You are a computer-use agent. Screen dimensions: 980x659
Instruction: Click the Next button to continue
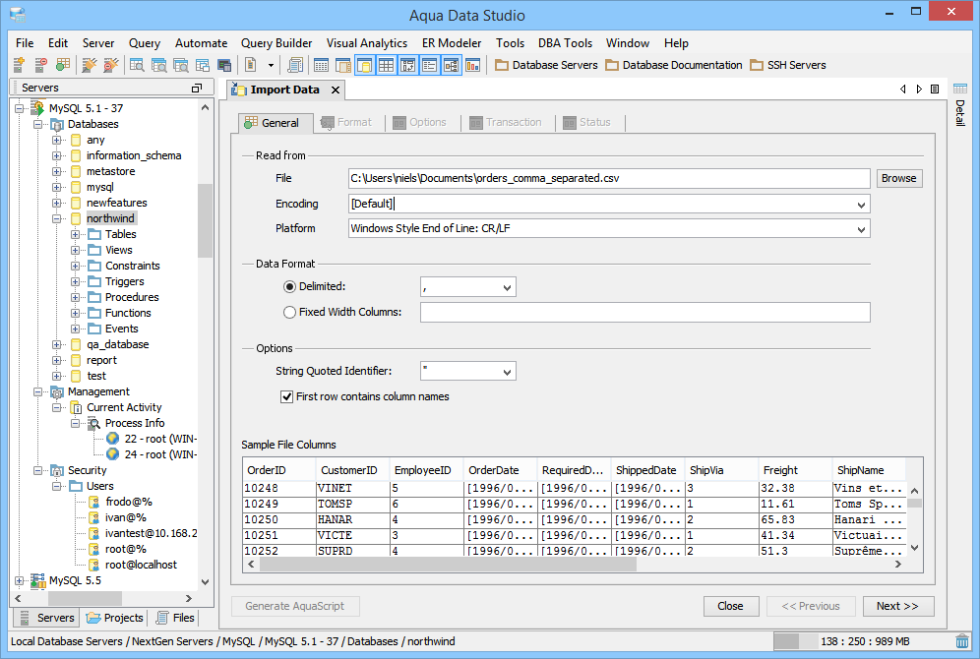897,606
